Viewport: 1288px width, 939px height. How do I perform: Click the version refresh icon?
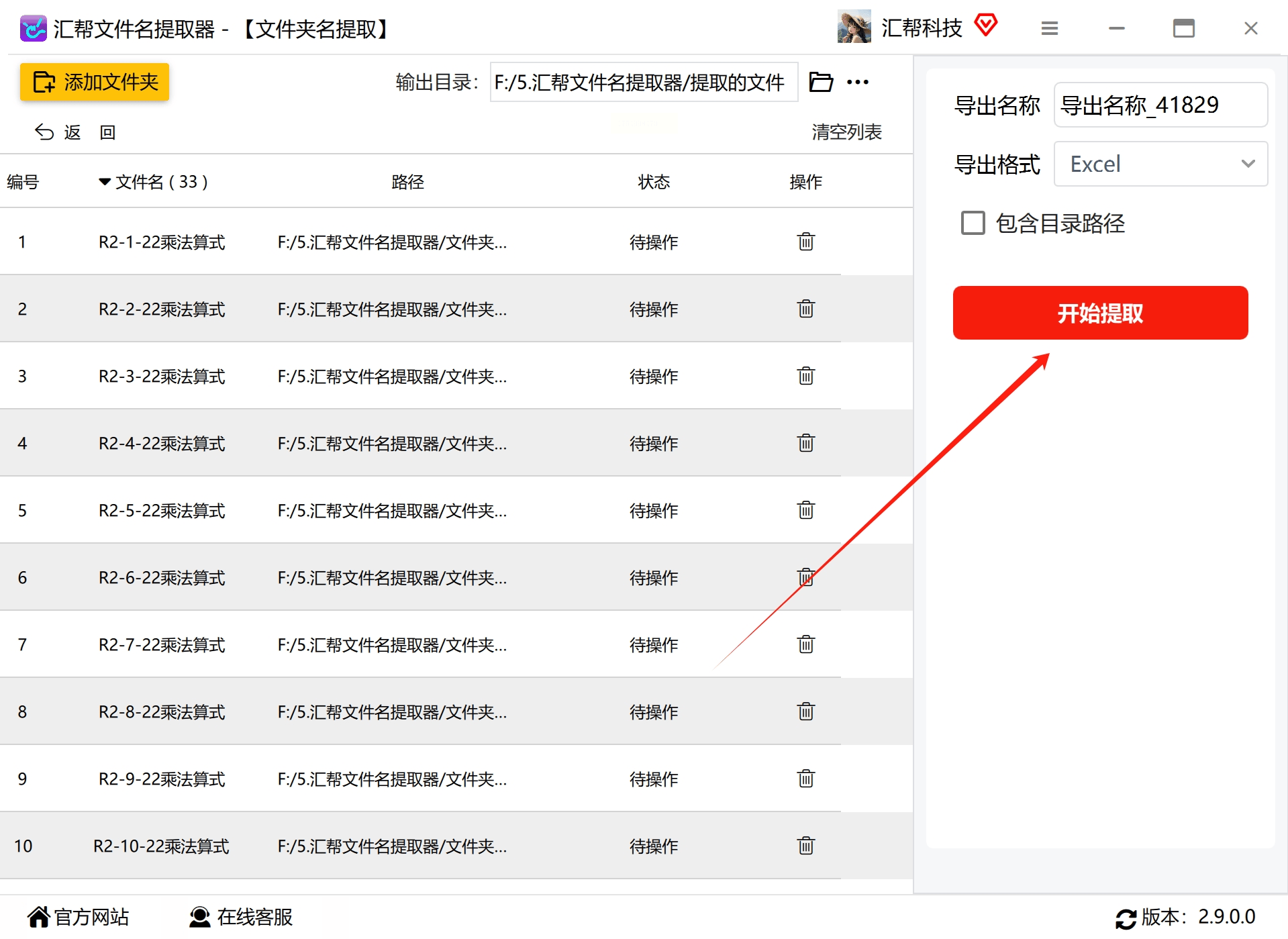coord(1126,918)
